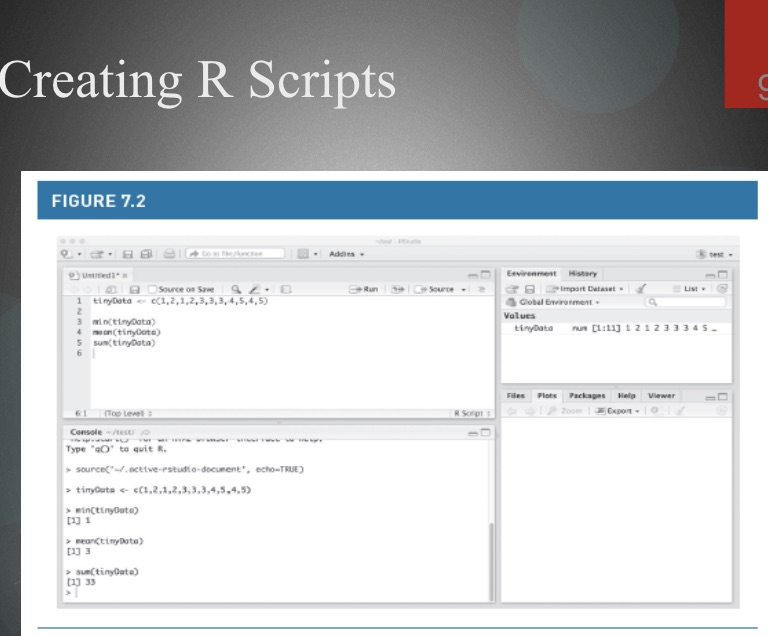Open the test project menu
The image size is (768, 636).
pos(715,254)
